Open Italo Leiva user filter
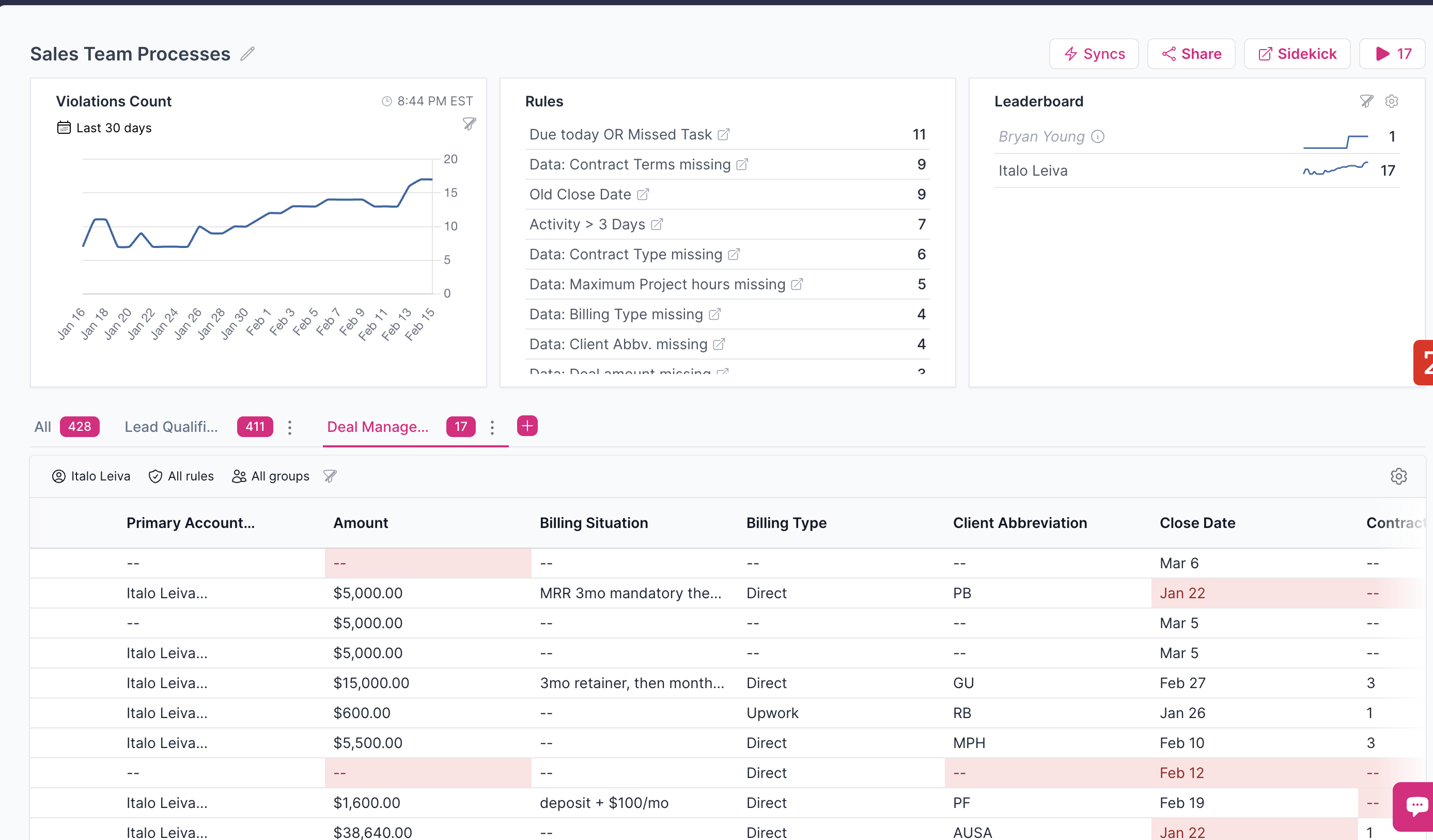The height and width of the screenshot is (840, 1433). (x=91, y=476)
